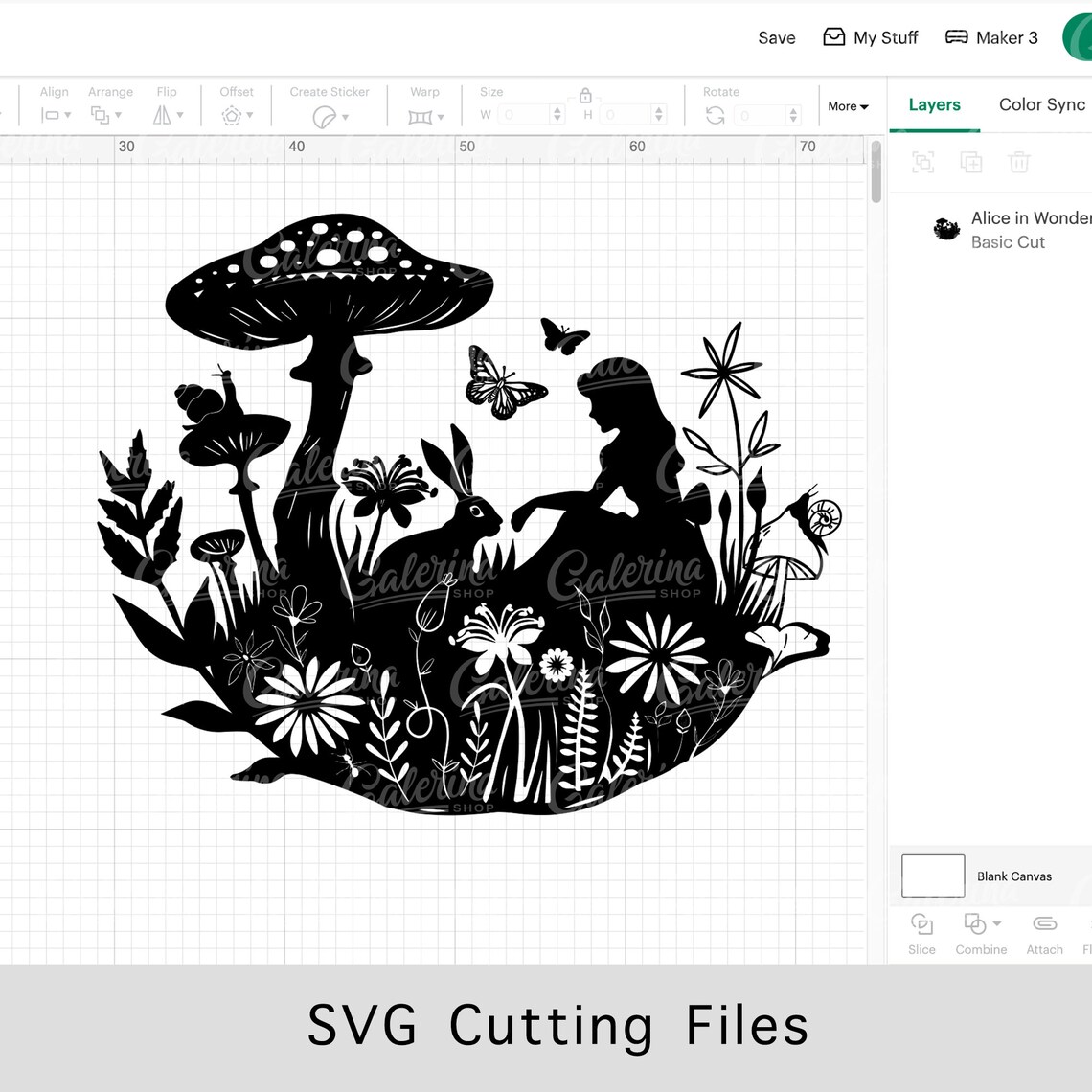This screenshot has width=1092, height=1092.
Task: Click the Blank Canvas color swatch
Action: (x=933, y=876)
